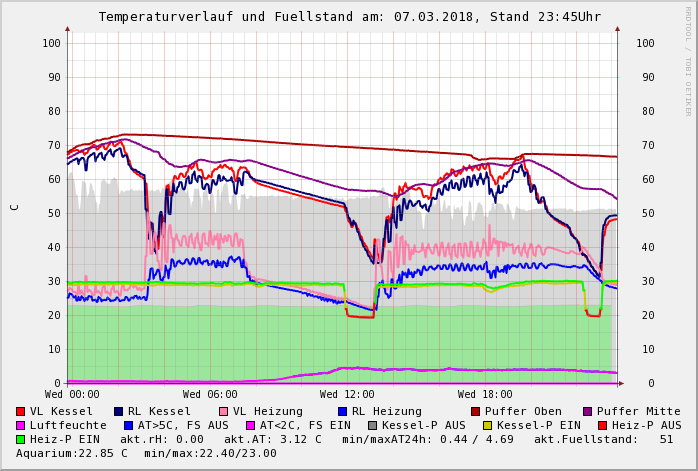Click the dark blue RL Kessel swatch
Image resolution: width=698 pixels, height=471 pixels.
pyautogui.click(x=118, y=411)
